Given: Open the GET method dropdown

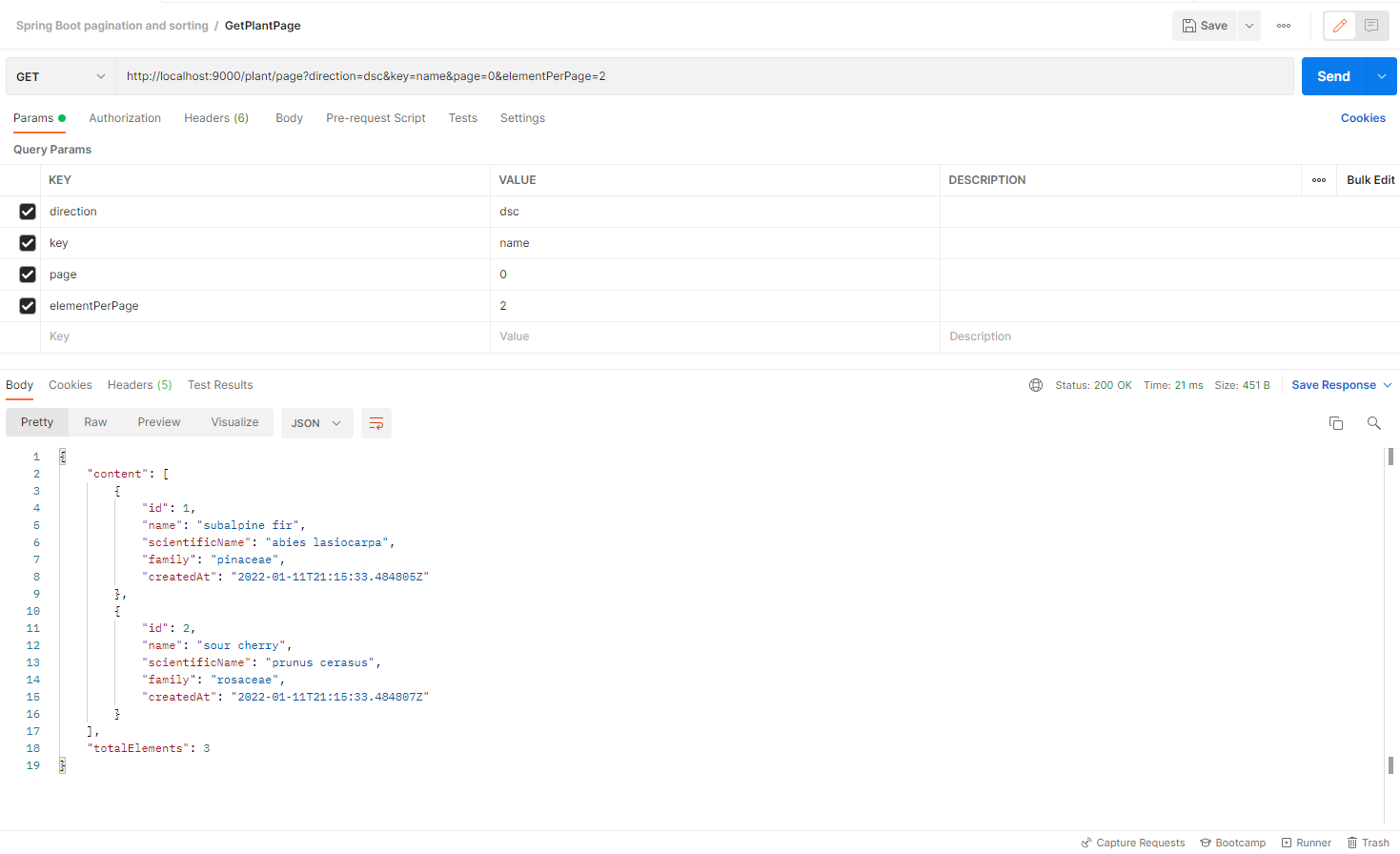Looking at the screenshot, I should tap(59, 75).
